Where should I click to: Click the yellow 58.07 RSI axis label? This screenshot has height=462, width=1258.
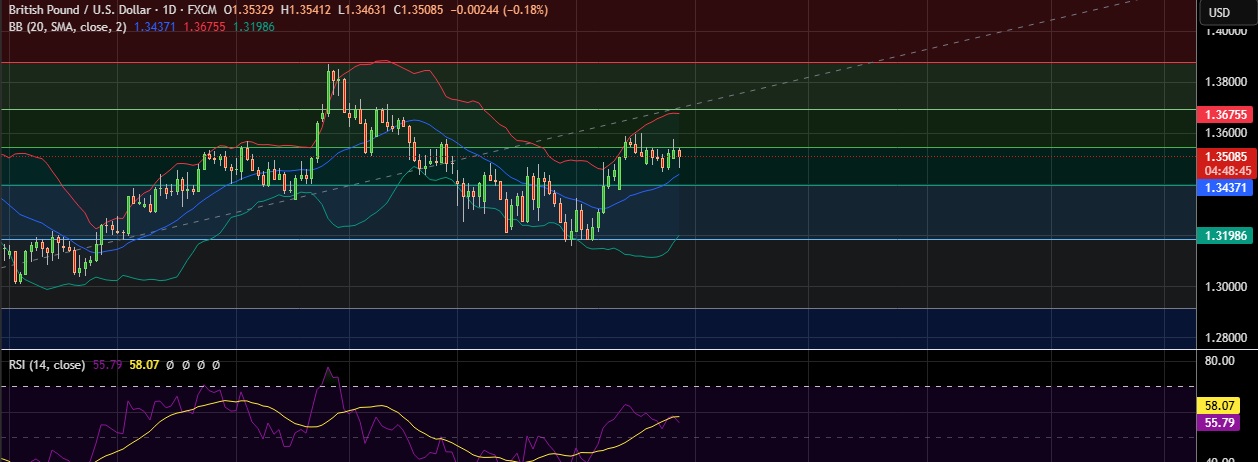(1221, 406)
